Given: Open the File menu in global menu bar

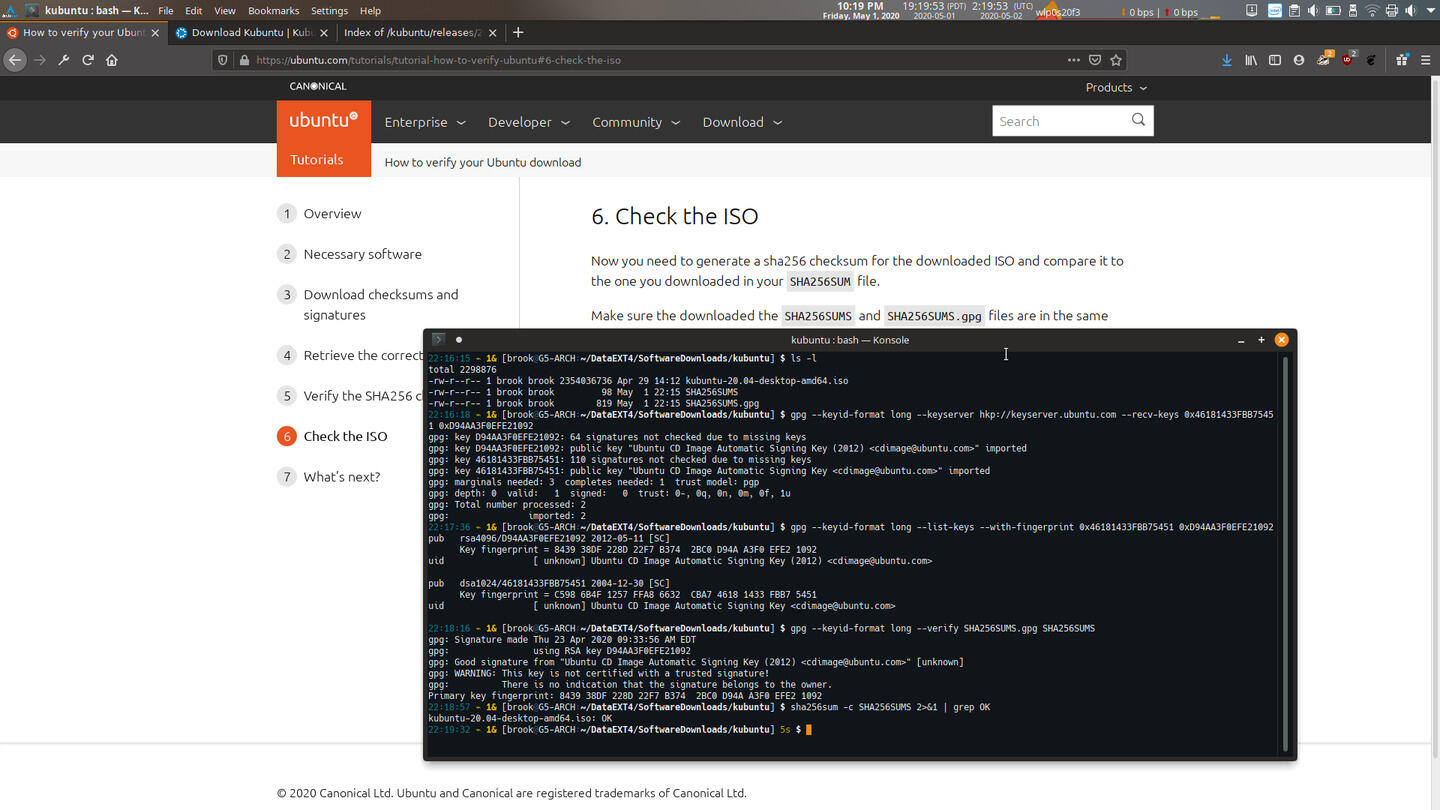Looking at the screenshot, I should [x=166, y=10].
